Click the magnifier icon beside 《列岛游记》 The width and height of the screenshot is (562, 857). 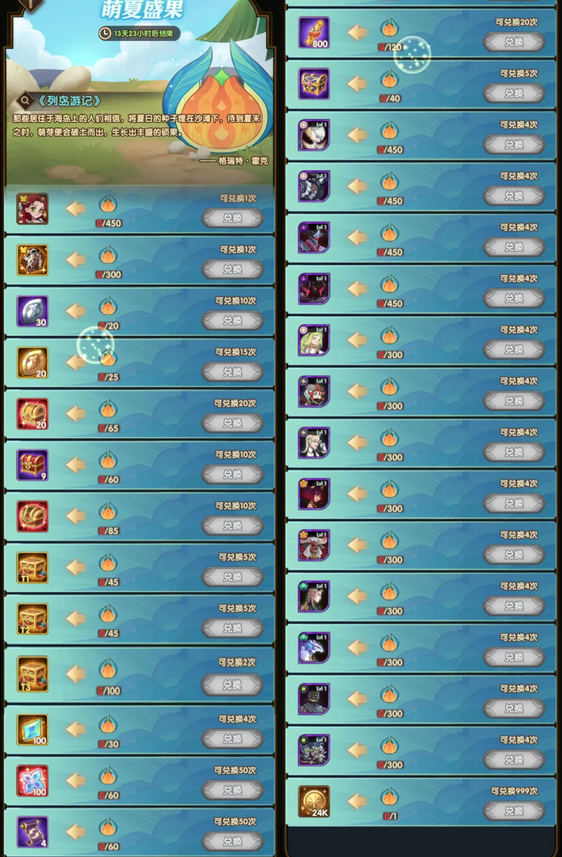(x=25, y=101)
